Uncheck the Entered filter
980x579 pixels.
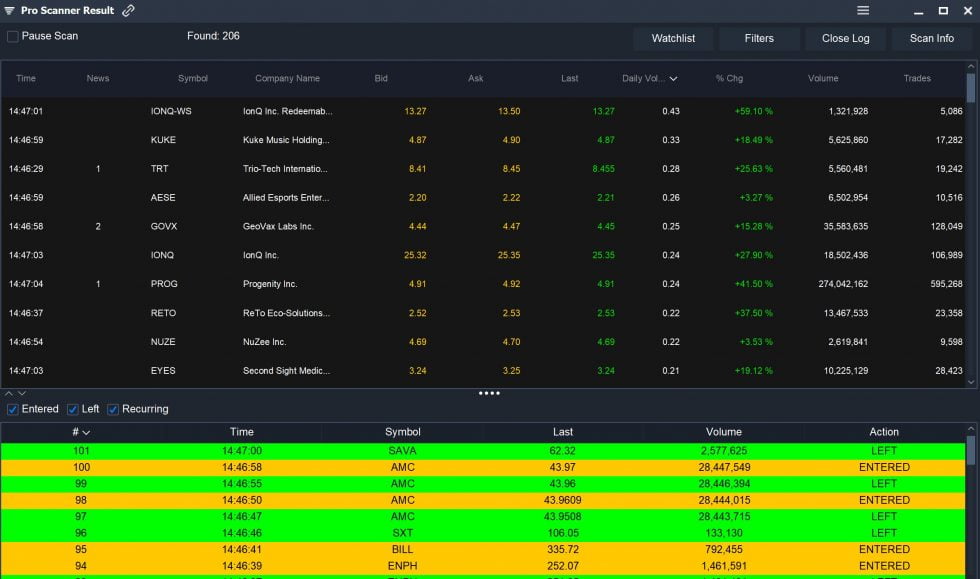[x=13, y=409]
